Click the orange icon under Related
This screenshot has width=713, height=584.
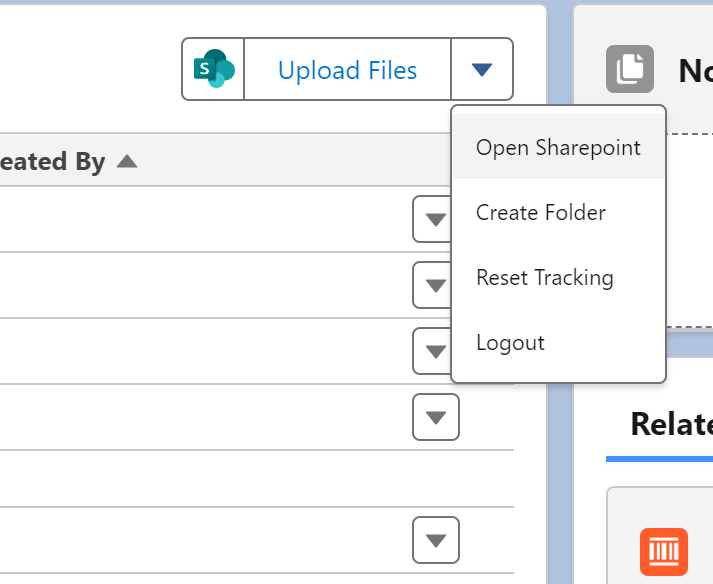(664, 552)
